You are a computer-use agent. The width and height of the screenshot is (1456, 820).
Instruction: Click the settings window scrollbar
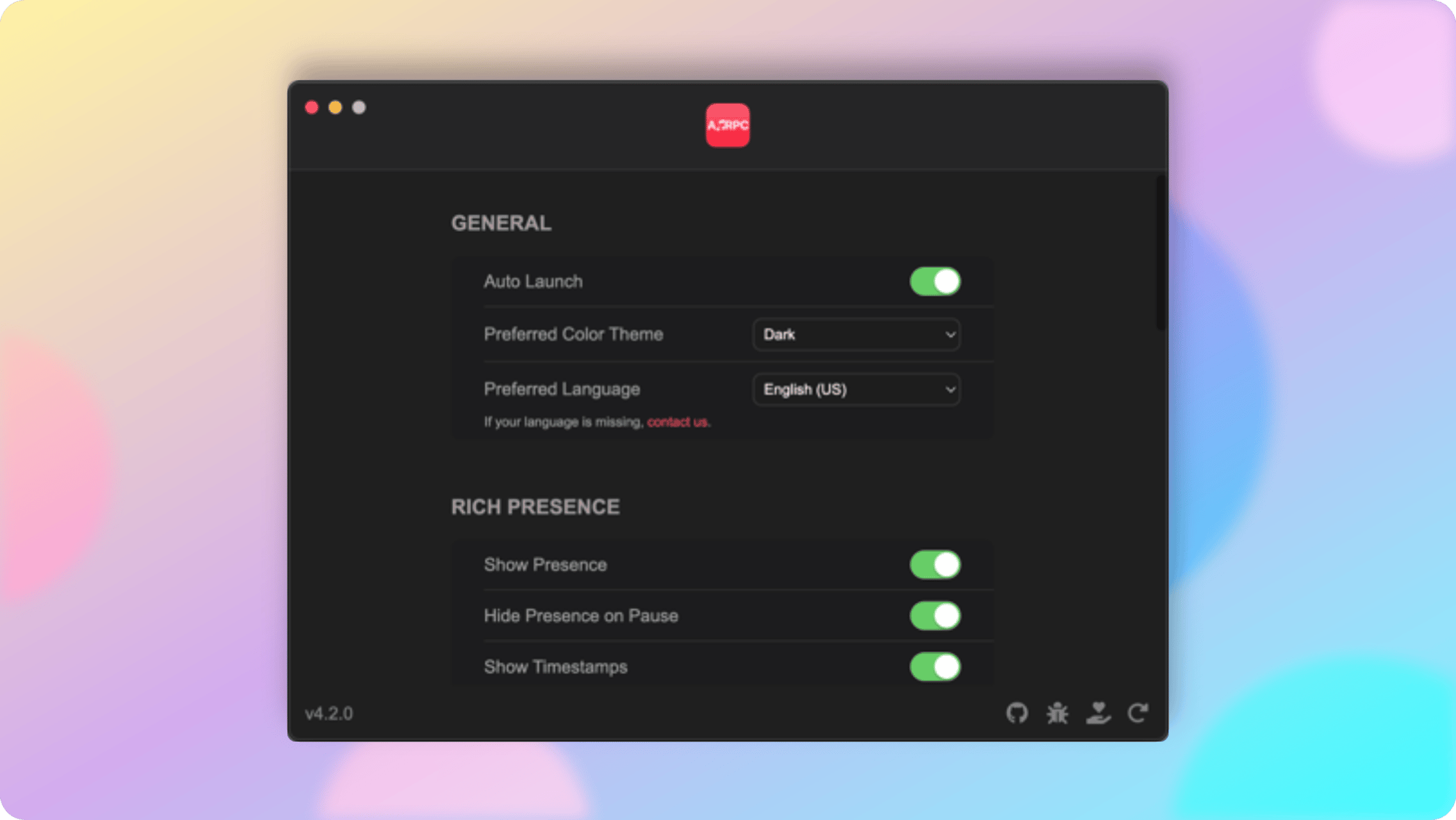pos(1161,252)
